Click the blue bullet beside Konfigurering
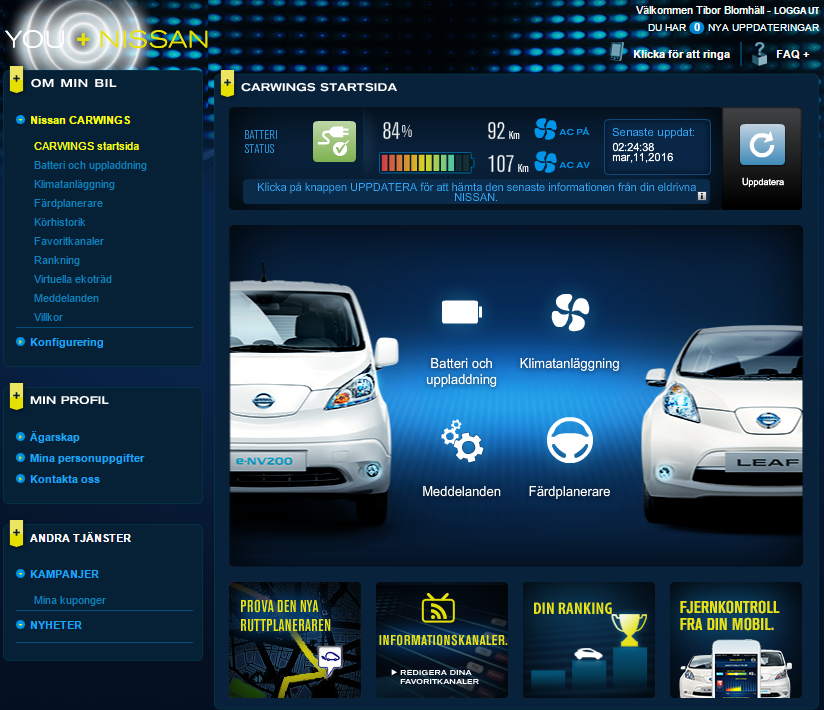 pyautogui.click(x=20, y=342)
